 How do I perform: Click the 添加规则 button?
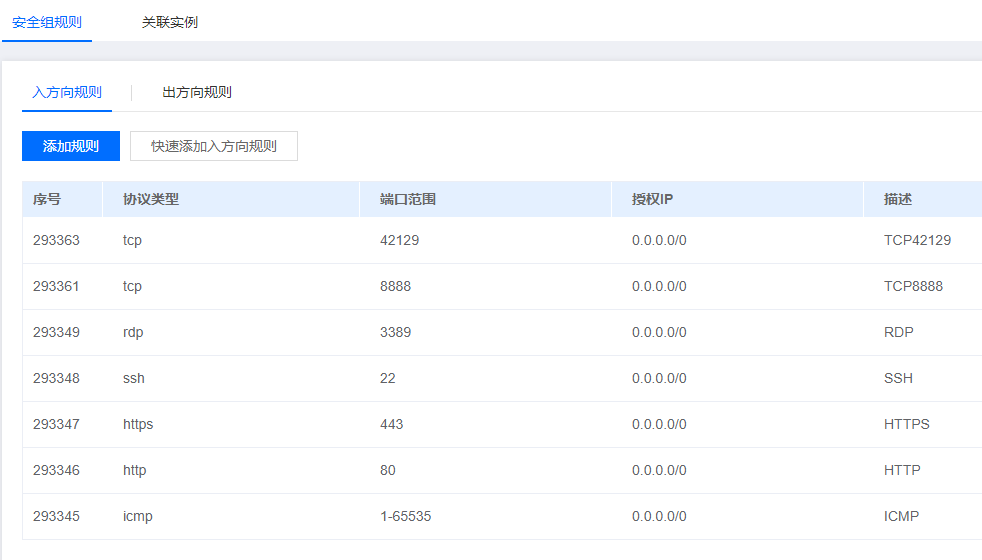[71, 146]
